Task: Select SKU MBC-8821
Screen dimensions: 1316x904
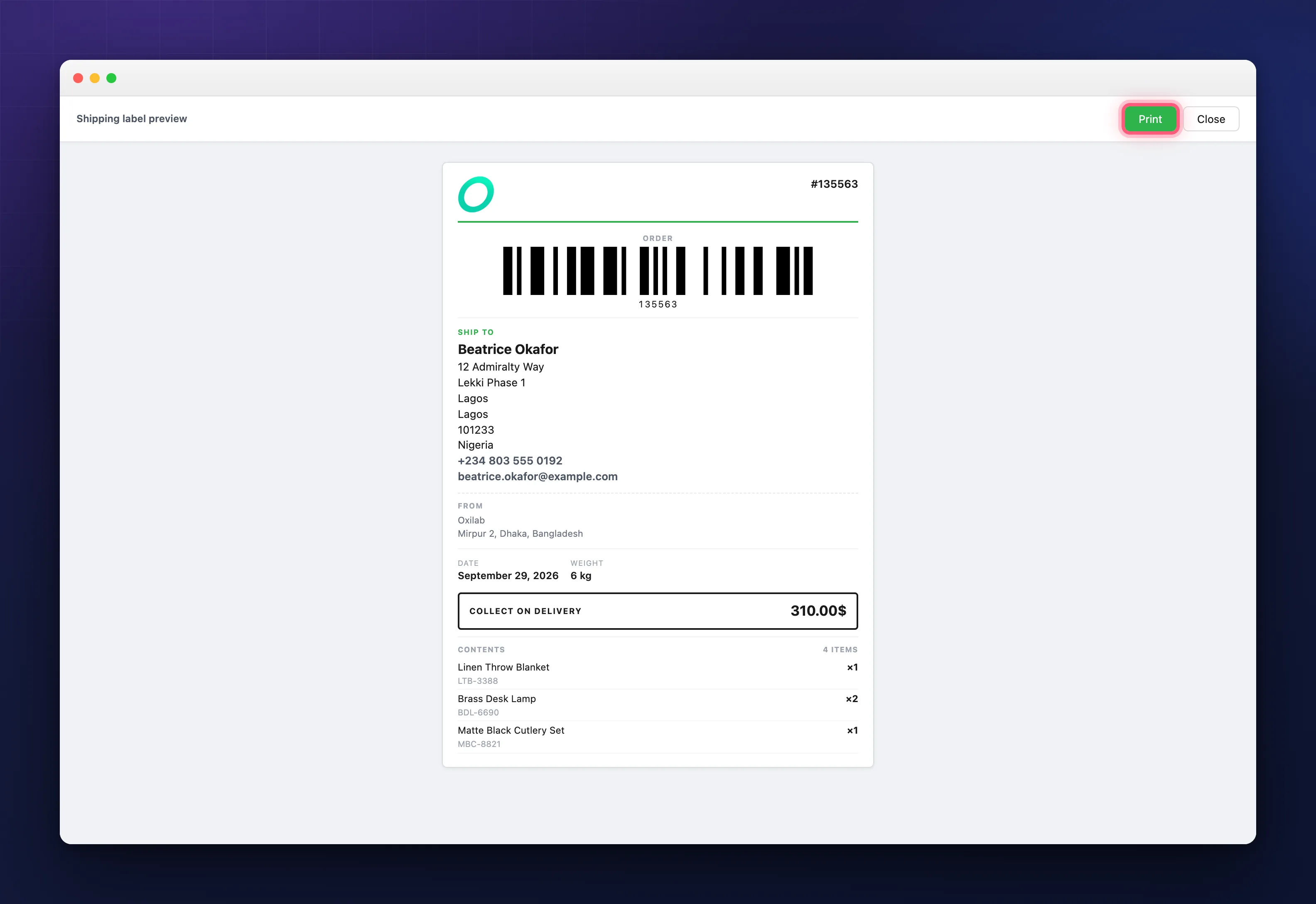Action: tap(479, 744)
